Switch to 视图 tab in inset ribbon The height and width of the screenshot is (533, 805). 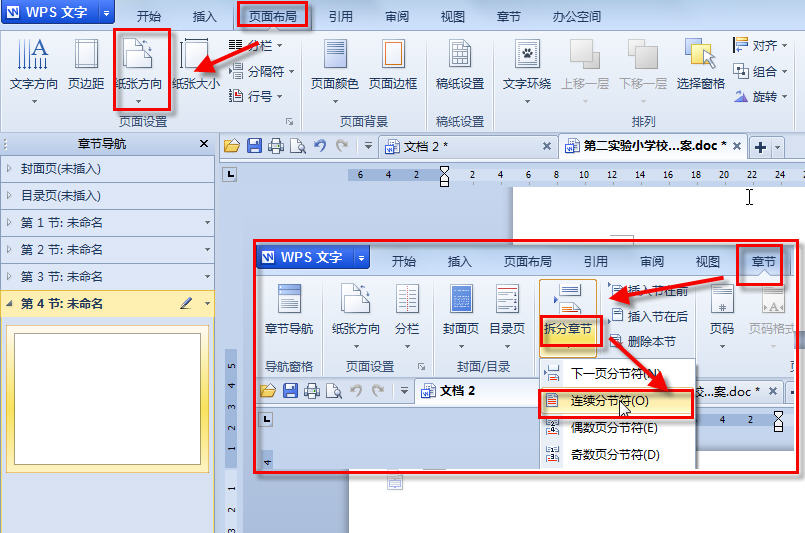[x=707, y=262]
